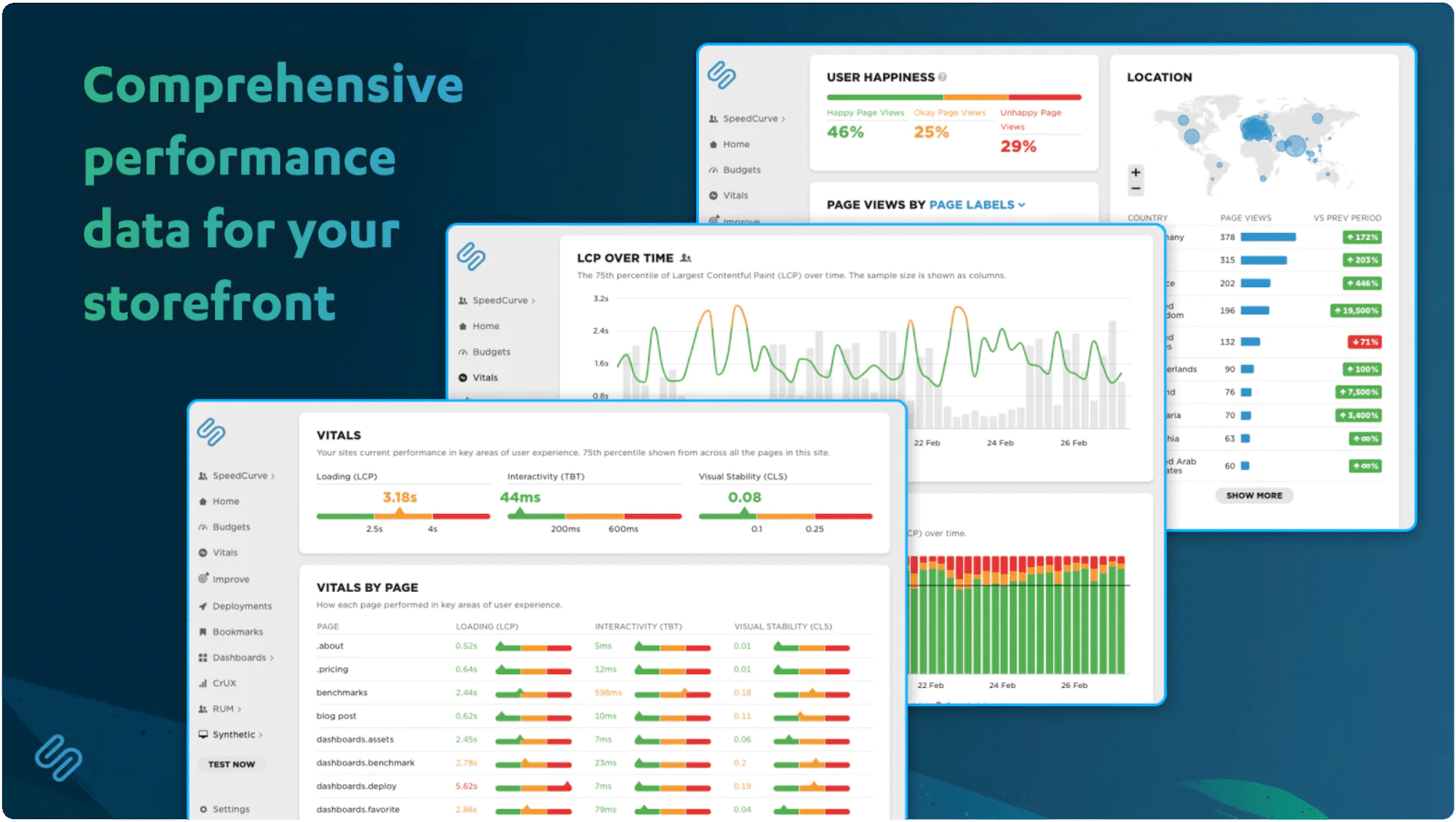Click the Synthetic monitor icon
This screenshot has width=1456, height=822.
pyautogui.click(x=203, y=735)
